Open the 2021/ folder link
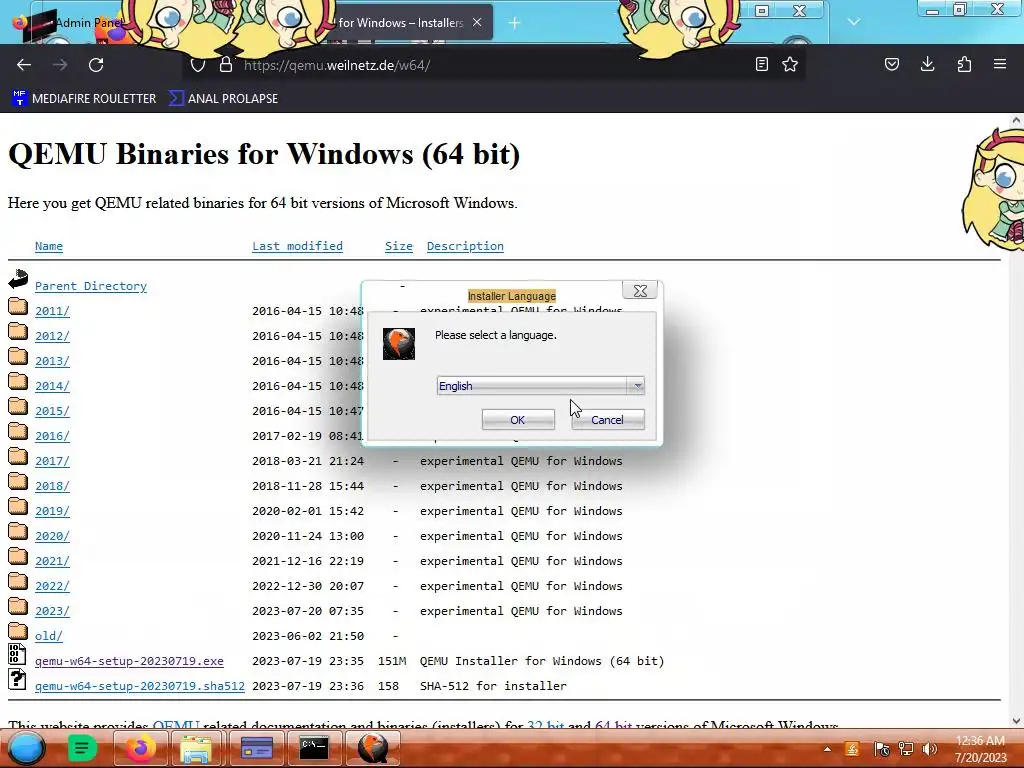The width and height of the screenshot is (1024, 768). click(52, 561)
